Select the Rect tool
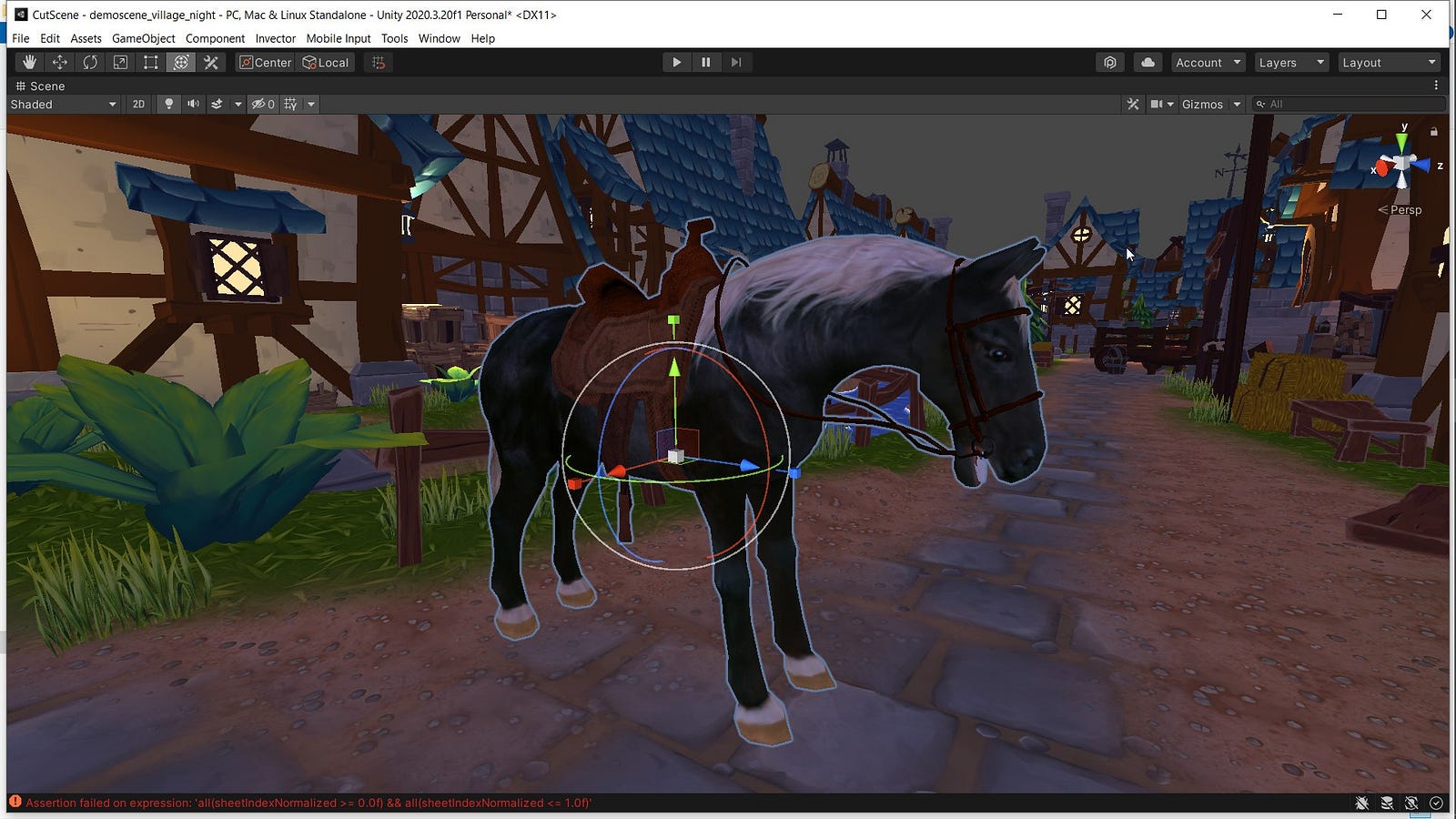This screenshot has height=819, width=1456. [151, 62]
